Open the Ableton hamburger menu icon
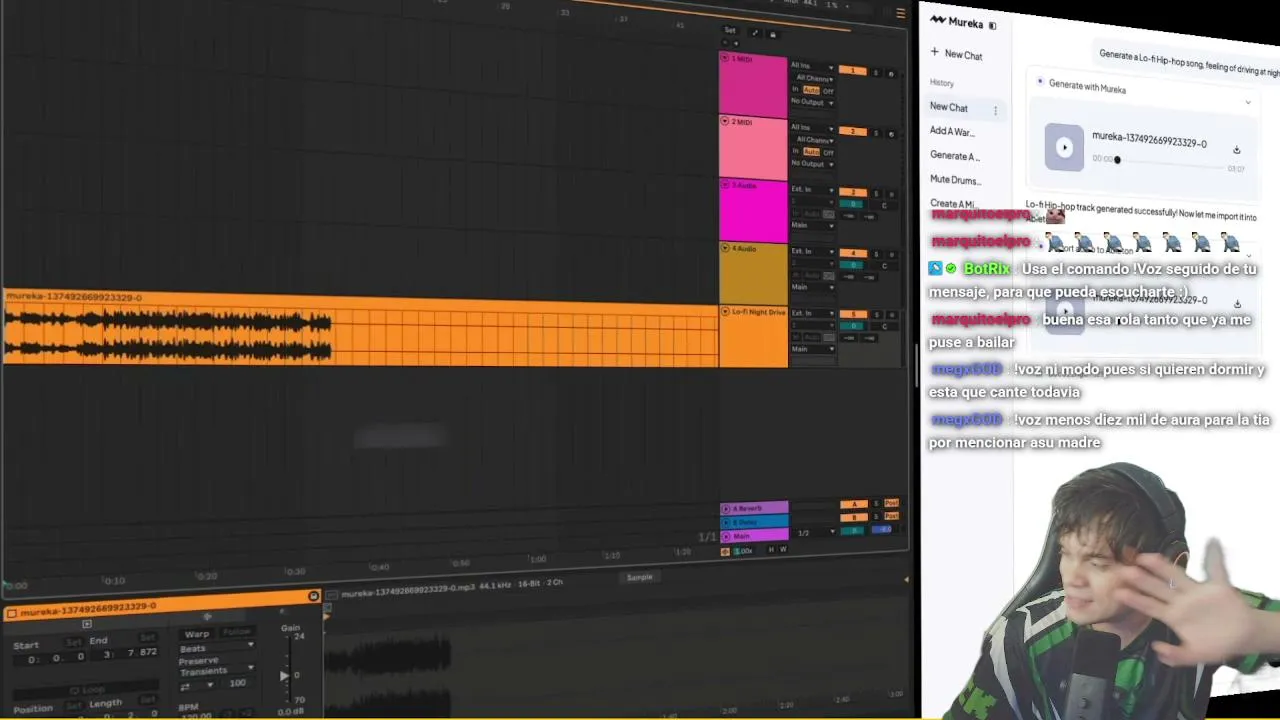 (x=900, y=13)
